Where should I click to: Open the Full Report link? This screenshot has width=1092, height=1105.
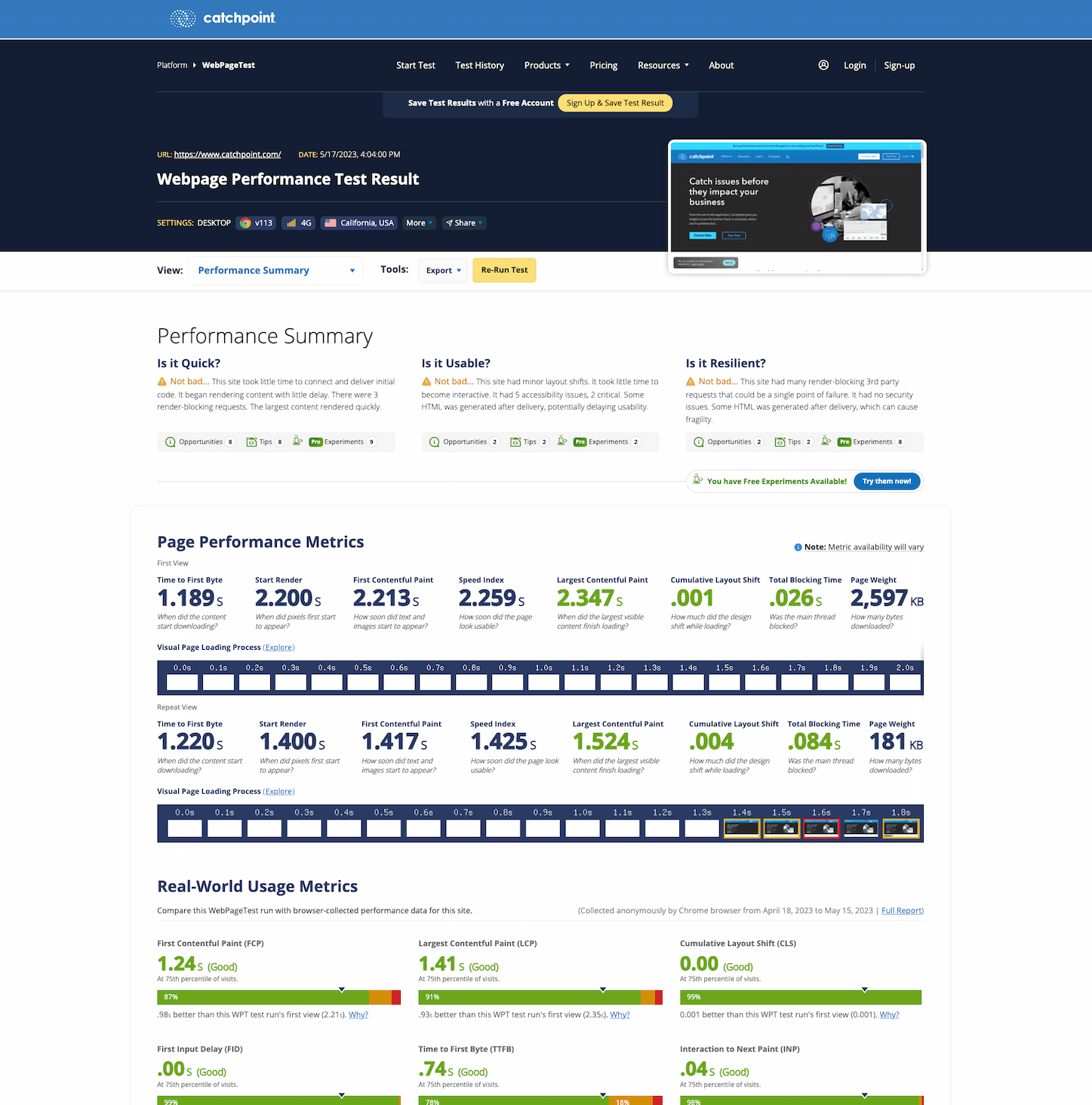point(902,910)
